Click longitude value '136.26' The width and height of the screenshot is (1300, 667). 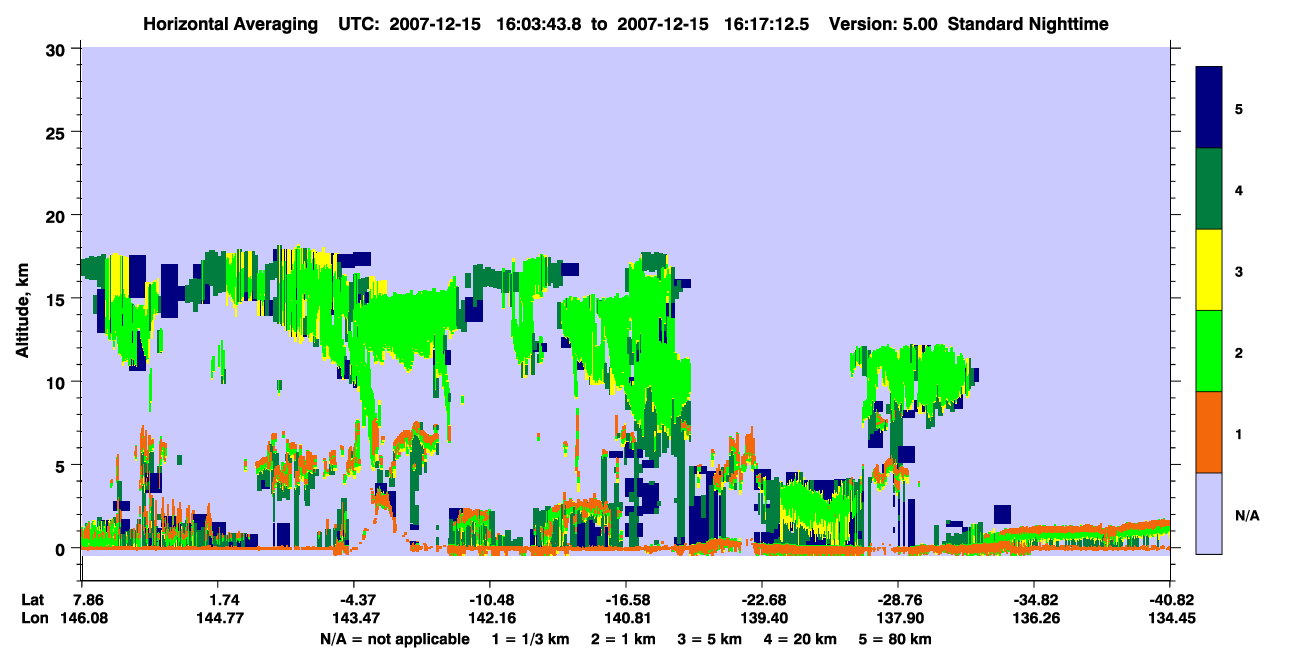pyautogui.click(x=1034, y=618)
